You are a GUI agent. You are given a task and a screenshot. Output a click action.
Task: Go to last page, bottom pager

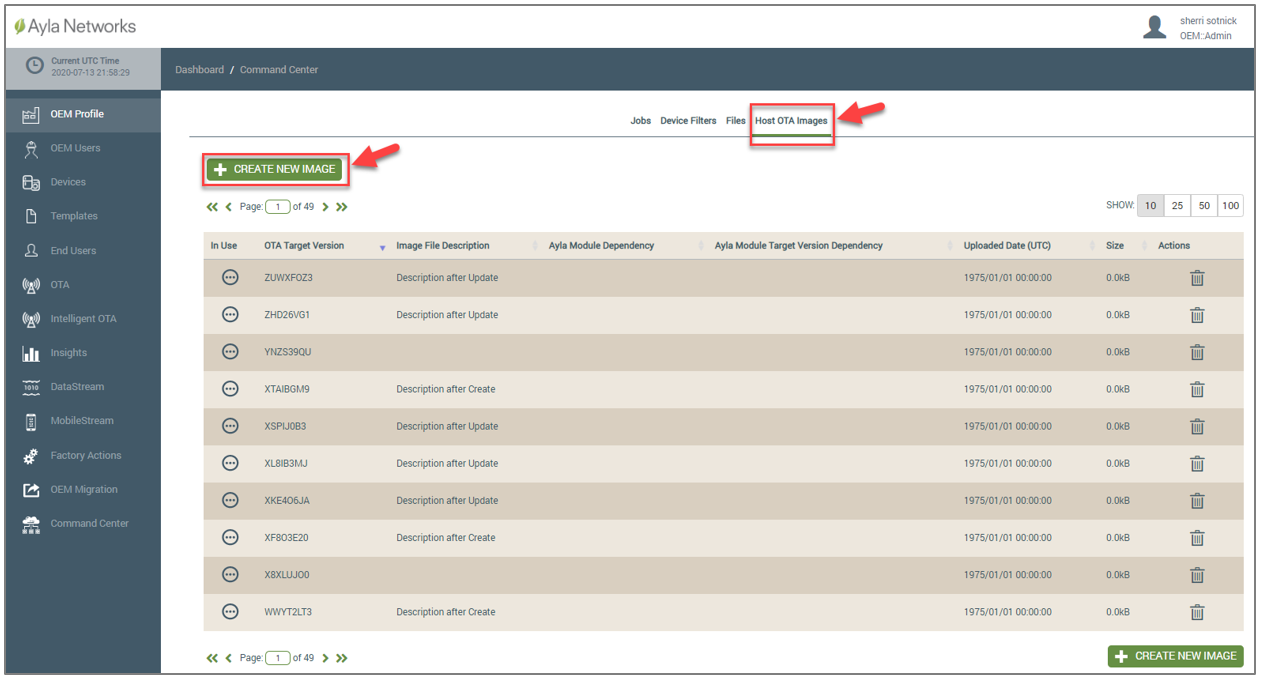point(342,658)
